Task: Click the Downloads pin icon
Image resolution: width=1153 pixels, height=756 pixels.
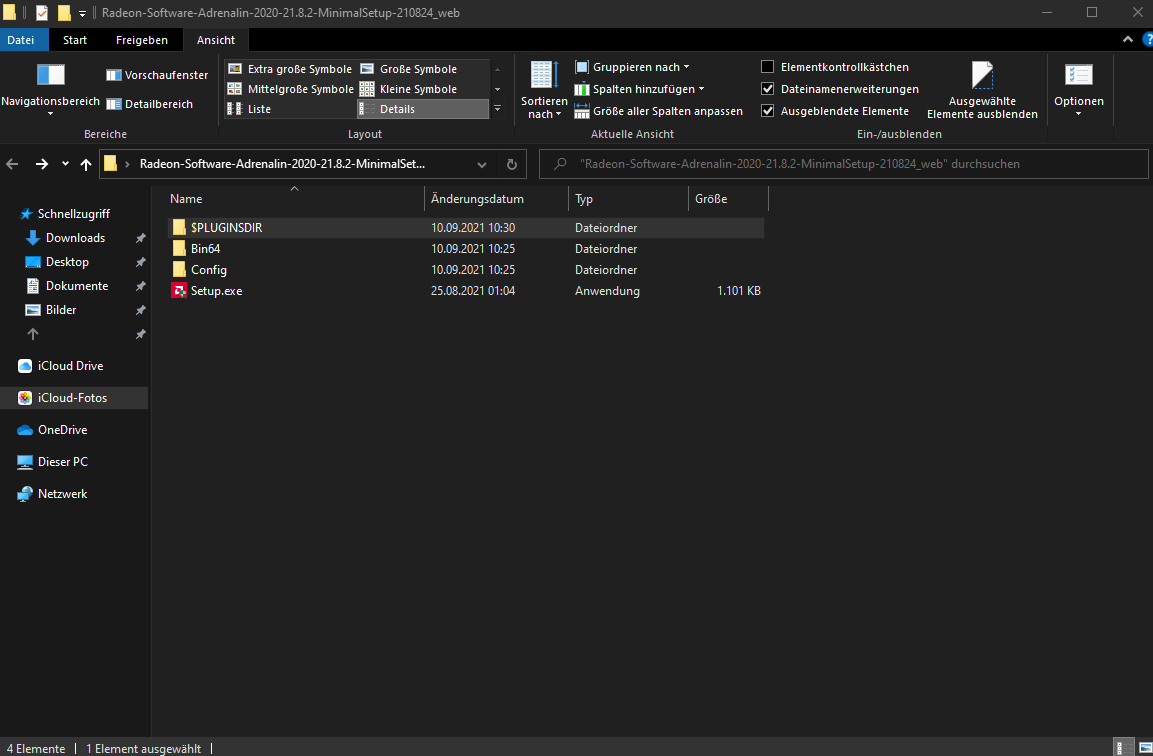Action: click(x=140, y=238)
